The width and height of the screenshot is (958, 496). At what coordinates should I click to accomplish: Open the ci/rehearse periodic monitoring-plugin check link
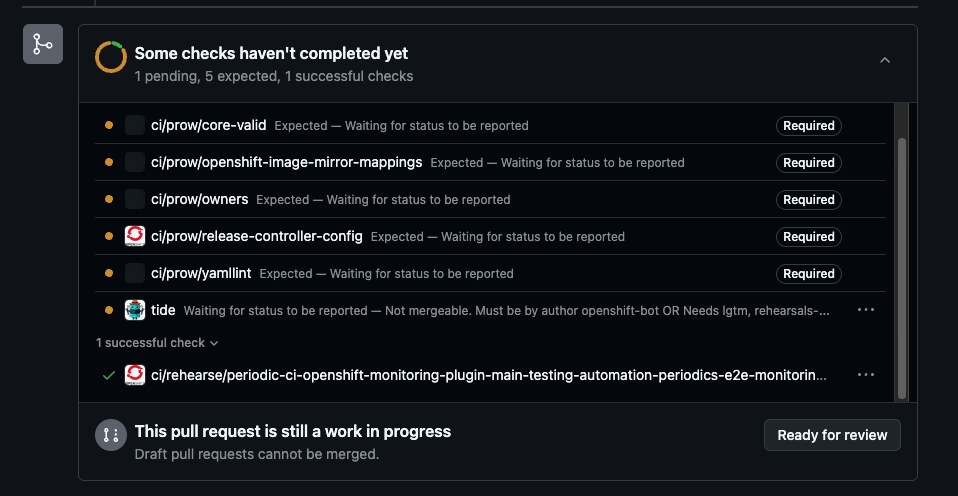[x=489, y=375]
